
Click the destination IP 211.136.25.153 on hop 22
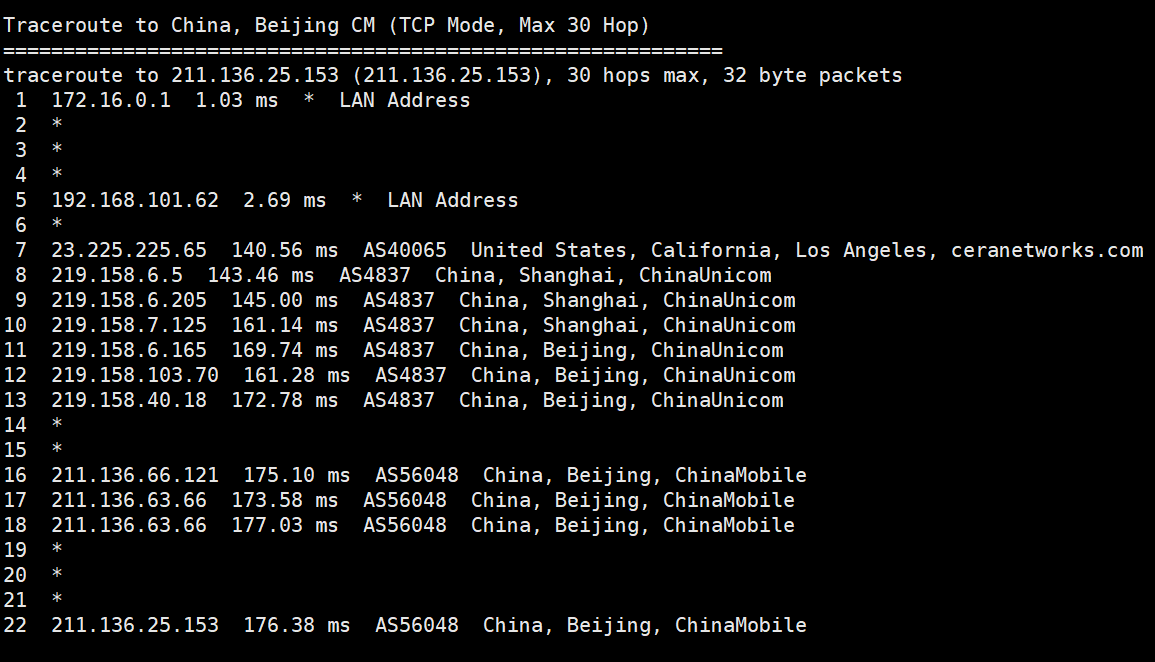coord(135,625)
